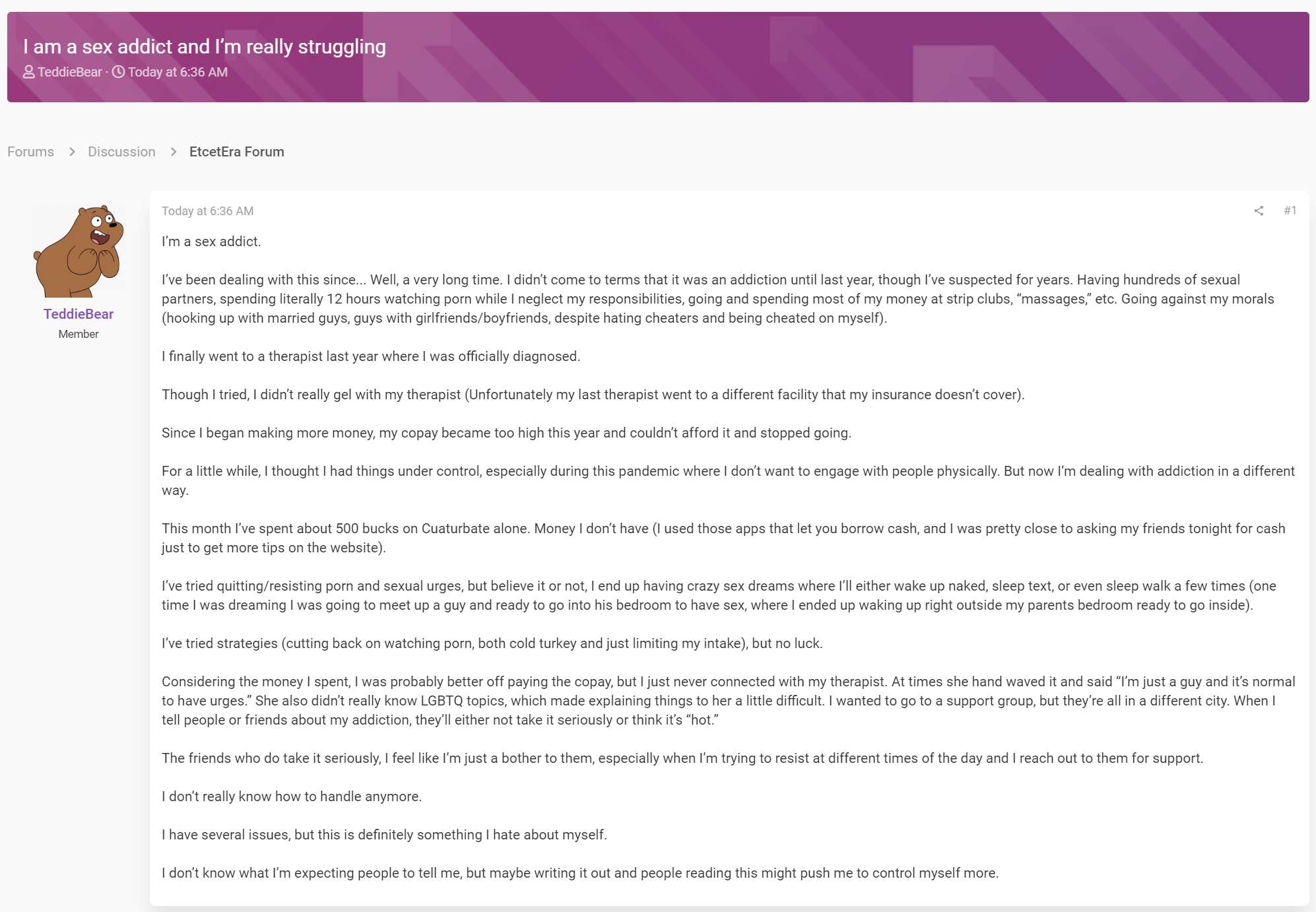Click the Member label under username

click(x=79, y=334)
